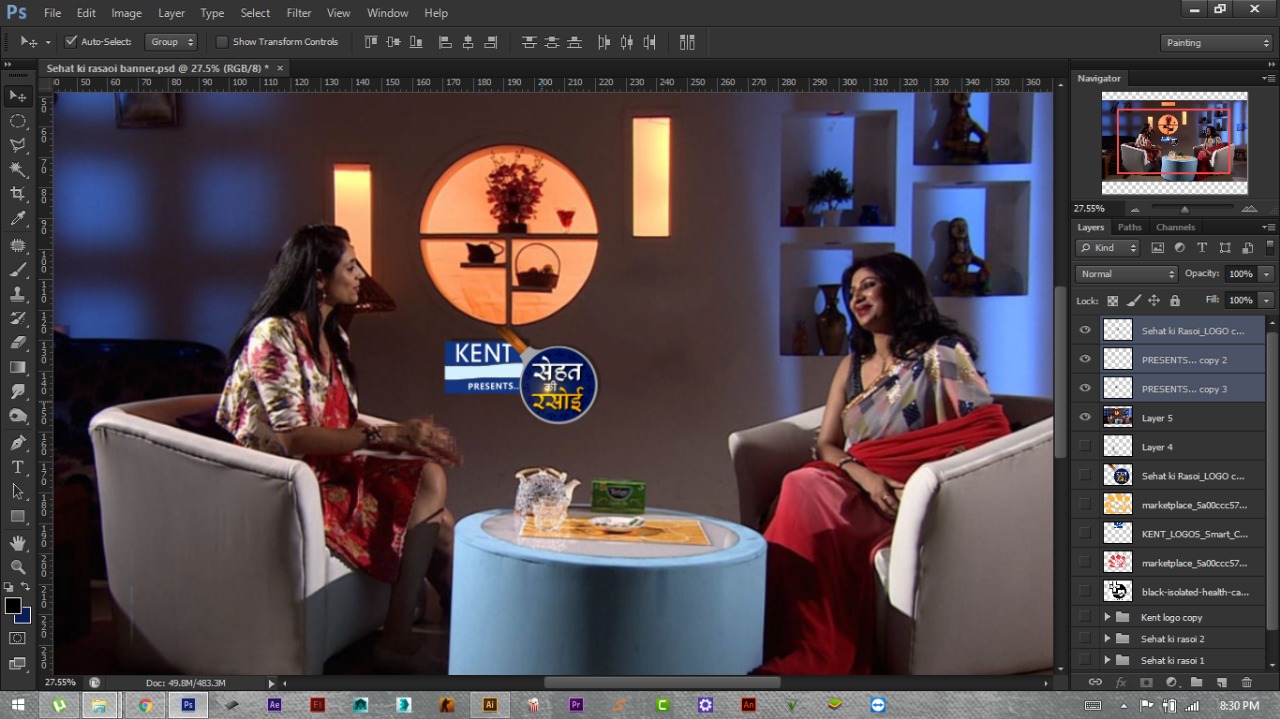Switch to the Channels tab
The image size is (1280, 719).
1175,227
